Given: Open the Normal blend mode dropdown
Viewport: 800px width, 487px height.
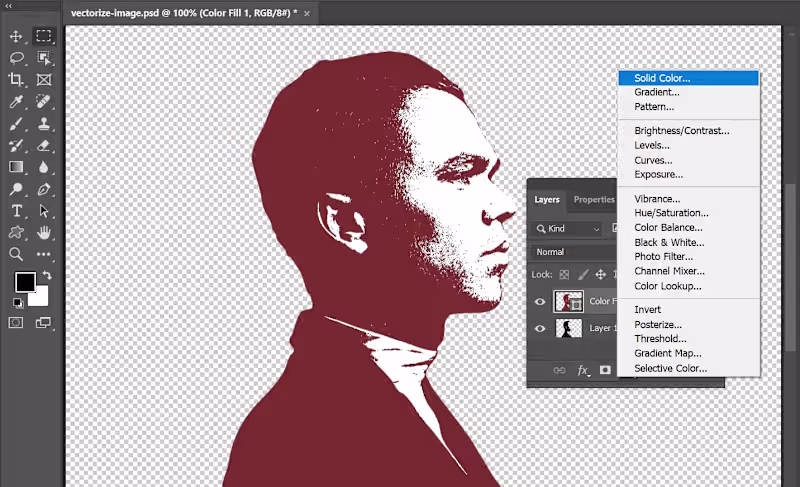Looking at the screenshot, I should click(x=574, y=252).
